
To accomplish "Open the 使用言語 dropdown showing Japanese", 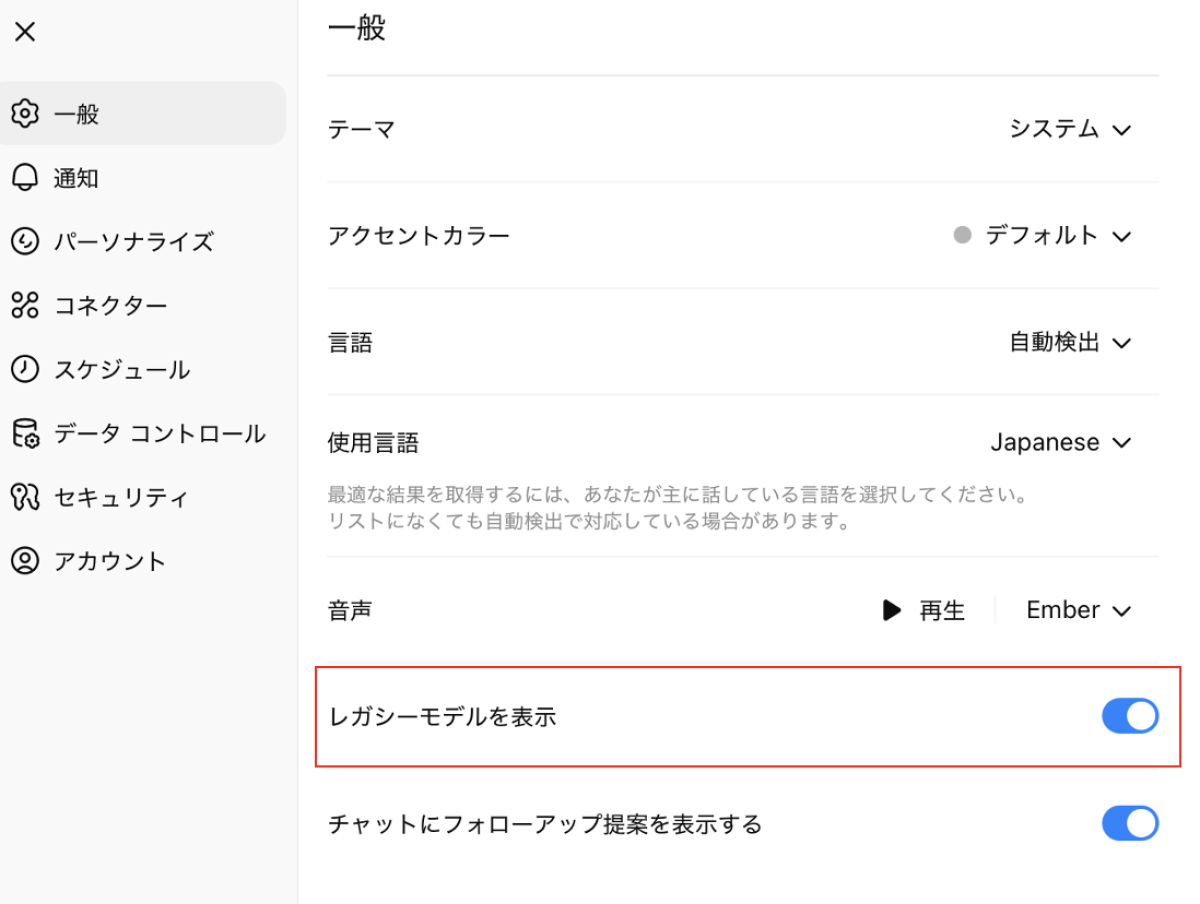I will tap(1060, 442).
